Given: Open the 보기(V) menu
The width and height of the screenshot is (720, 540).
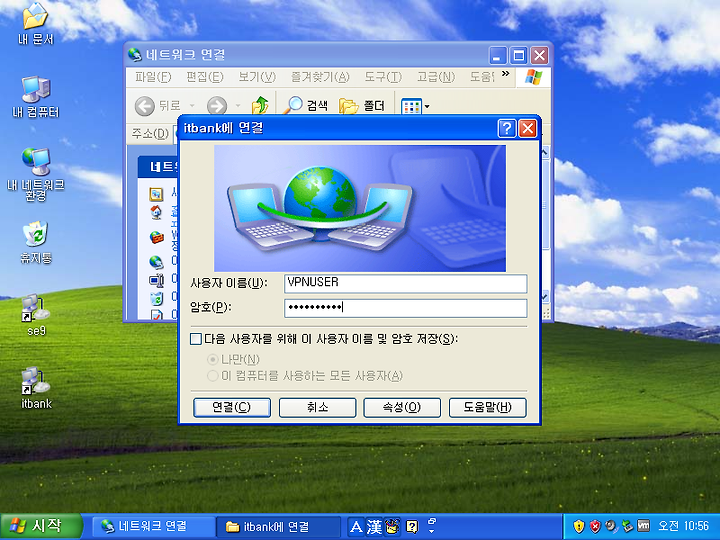Looking at the screenshot, I should (257, 77).
